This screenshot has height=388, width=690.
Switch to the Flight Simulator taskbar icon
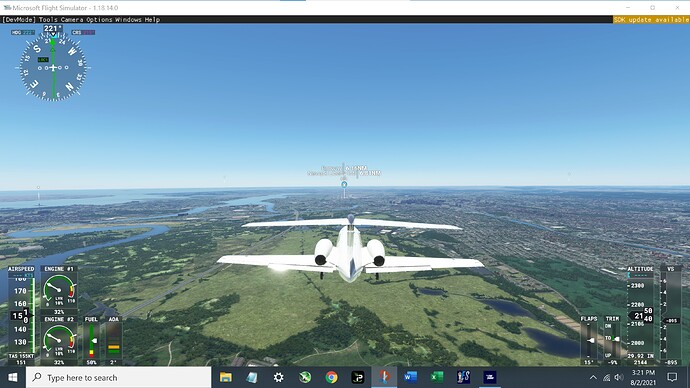pos(384,377)
